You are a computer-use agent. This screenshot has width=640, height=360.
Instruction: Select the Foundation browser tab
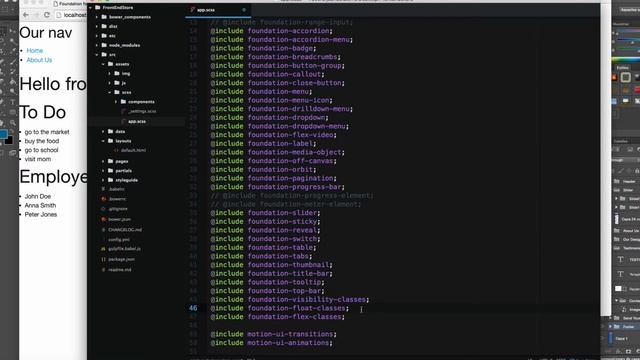(69, 4)
